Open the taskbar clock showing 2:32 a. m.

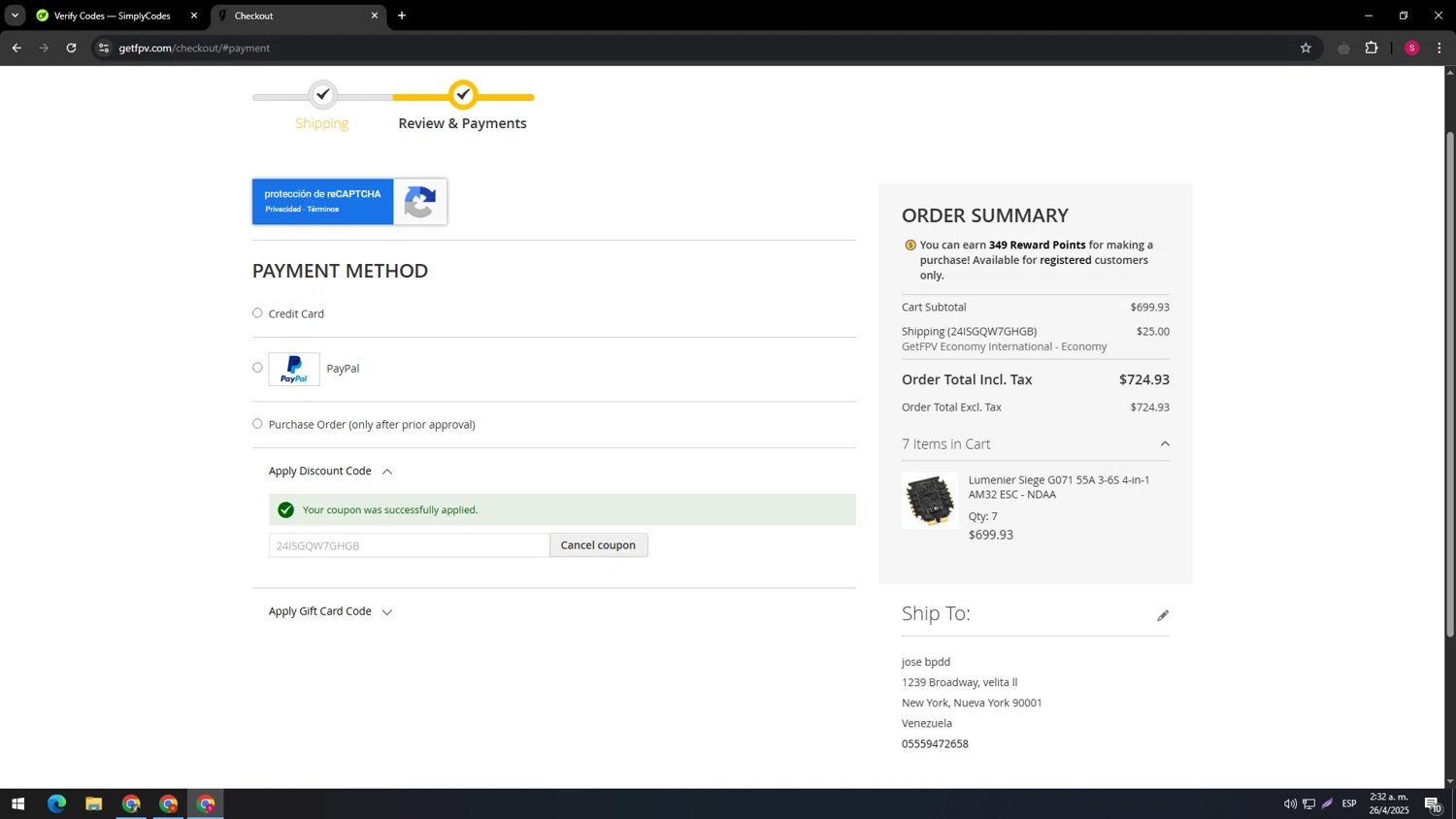(1389, 804)
